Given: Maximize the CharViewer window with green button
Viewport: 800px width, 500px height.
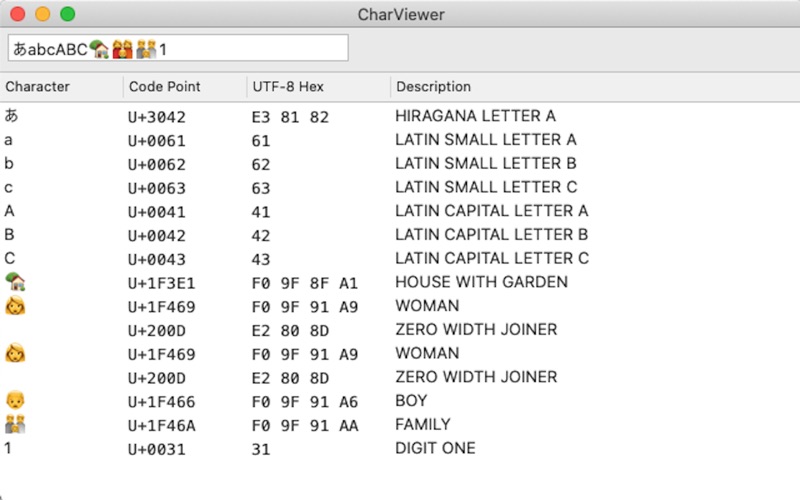Looking at the screenshot, I should 68,14.
